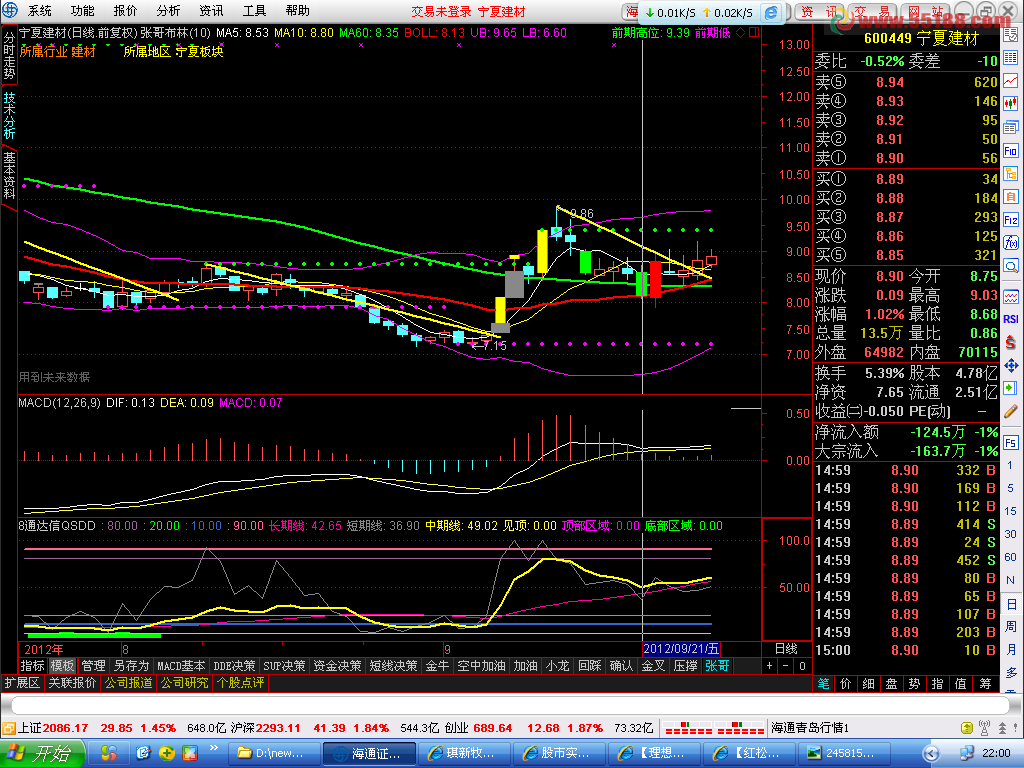Click the pencil drawing tool icon
The width and height of the screenshot is (1024, 768).
pos(1011,411)
